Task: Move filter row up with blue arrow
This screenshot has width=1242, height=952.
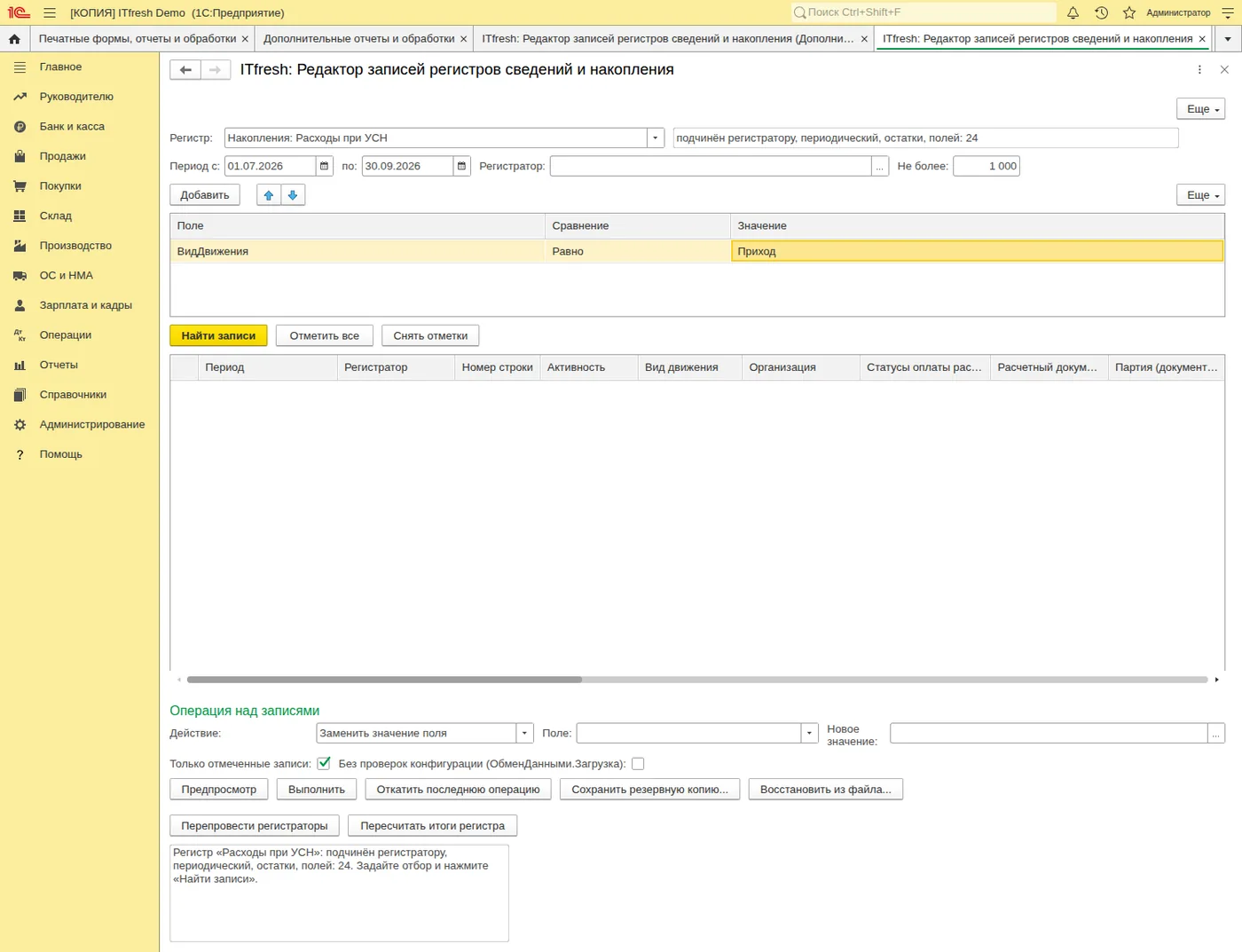Action: (269, 195)
